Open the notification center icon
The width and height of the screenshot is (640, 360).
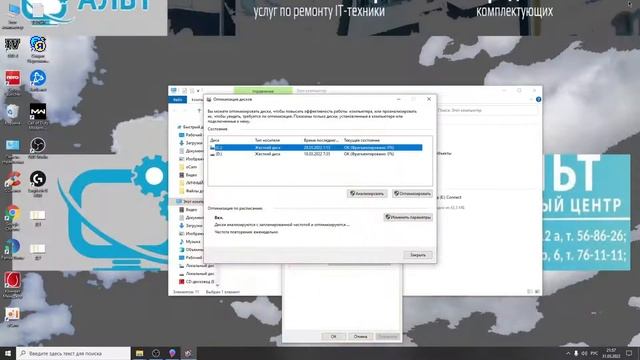click(629, 353)
